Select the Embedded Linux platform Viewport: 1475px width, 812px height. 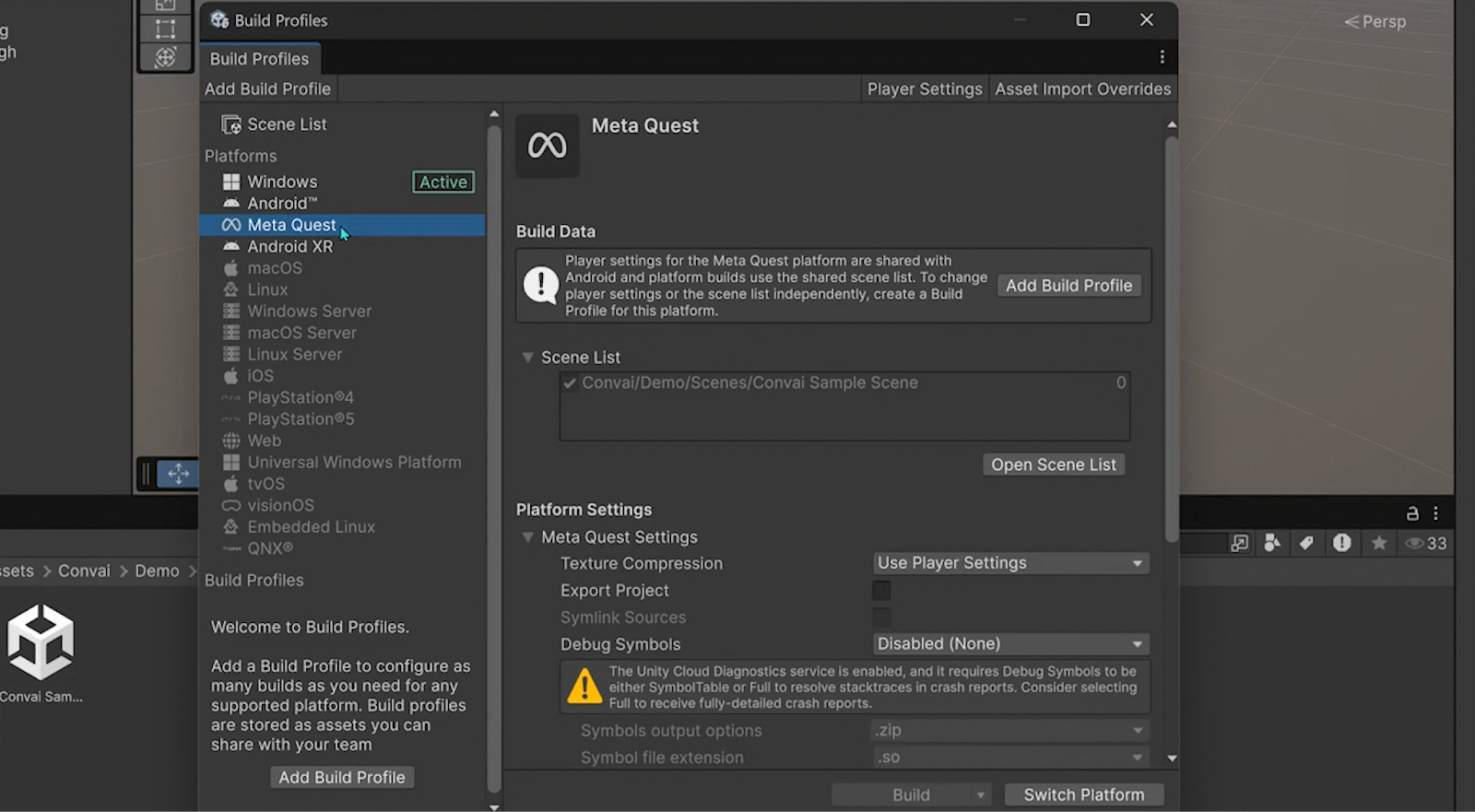342,527
